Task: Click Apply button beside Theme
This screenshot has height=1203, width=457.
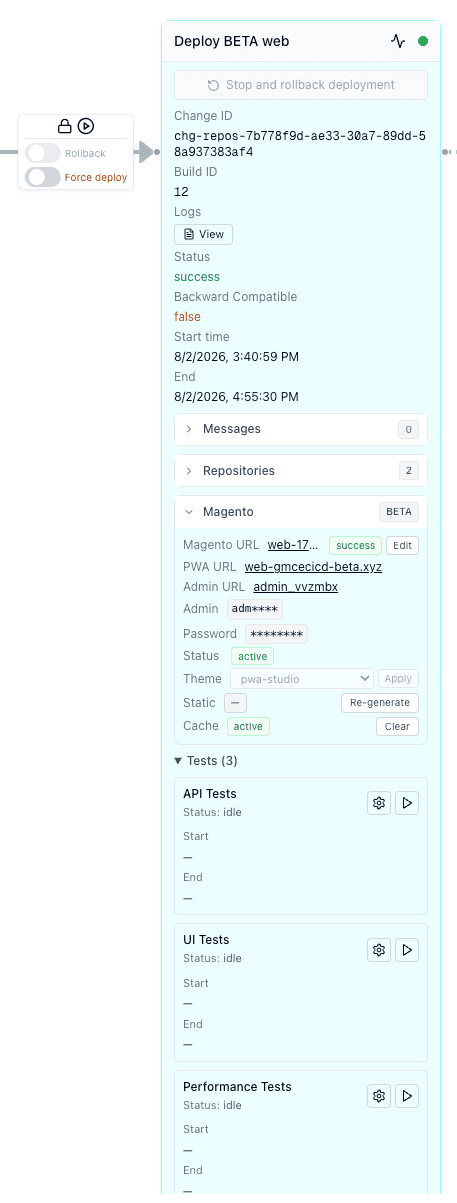Action: (398, 679)
